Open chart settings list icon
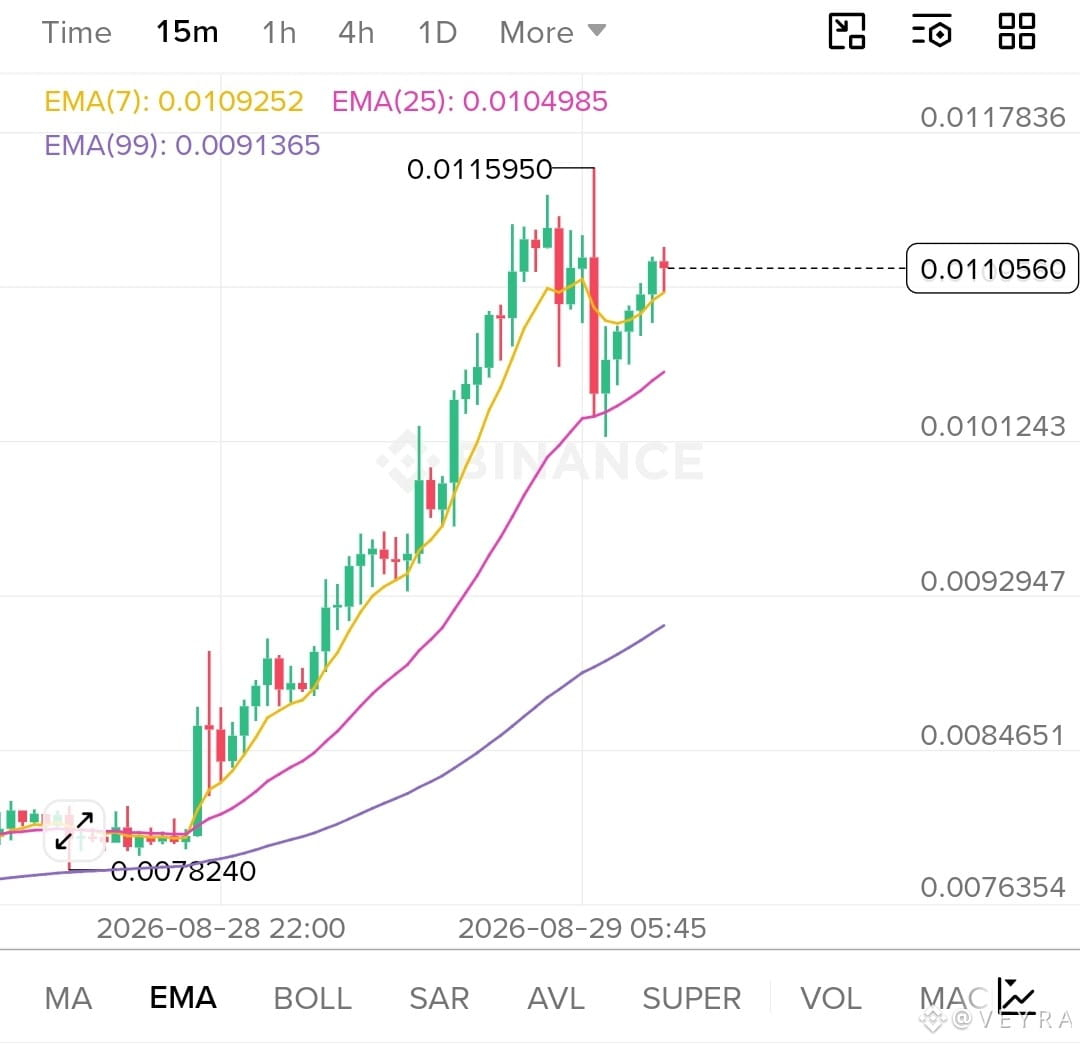Viewport: 1080px width, 1044px height. [932, 32]
